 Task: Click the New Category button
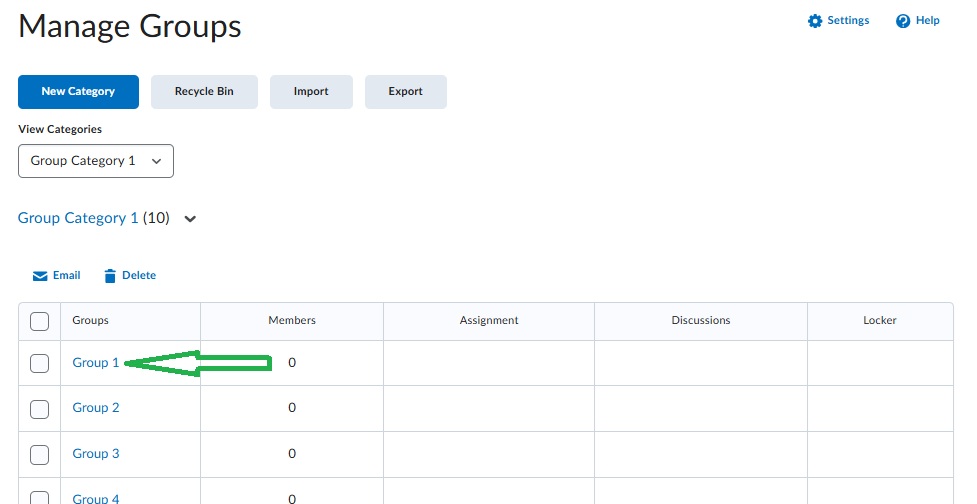click(79, 92)
